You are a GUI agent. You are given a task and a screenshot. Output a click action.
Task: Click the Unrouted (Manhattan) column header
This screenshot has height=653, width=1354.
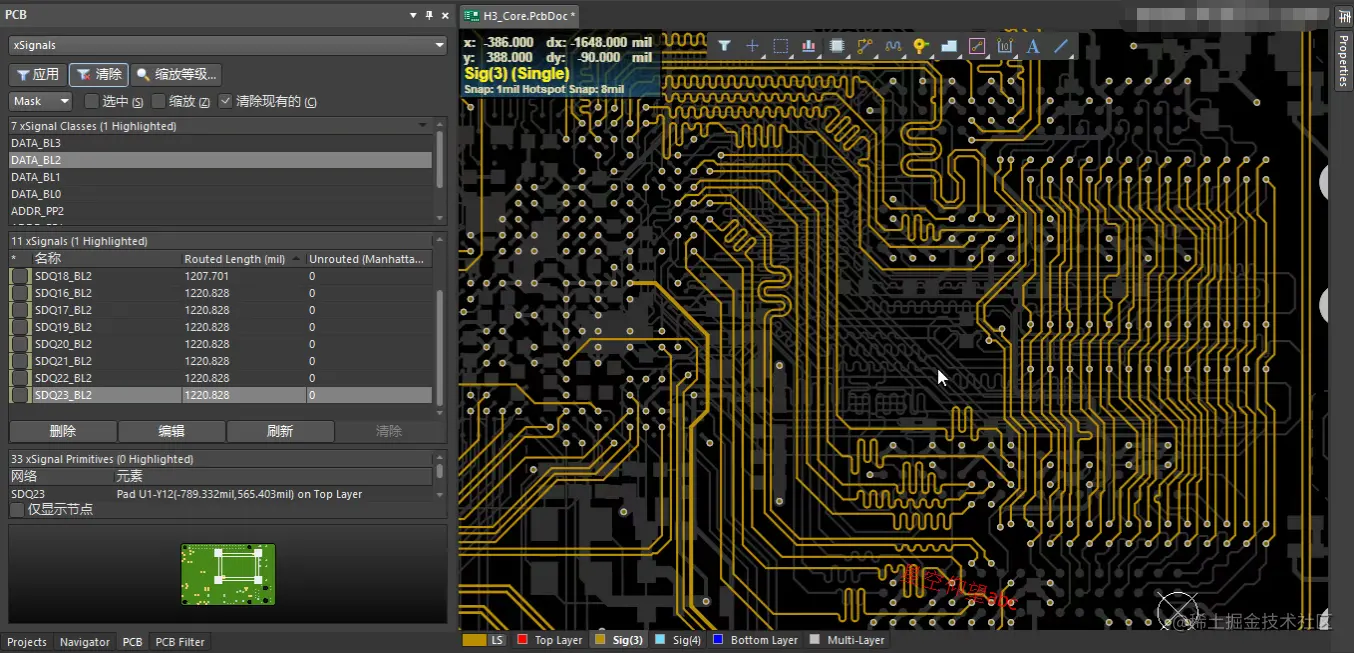tap(369, 259)
